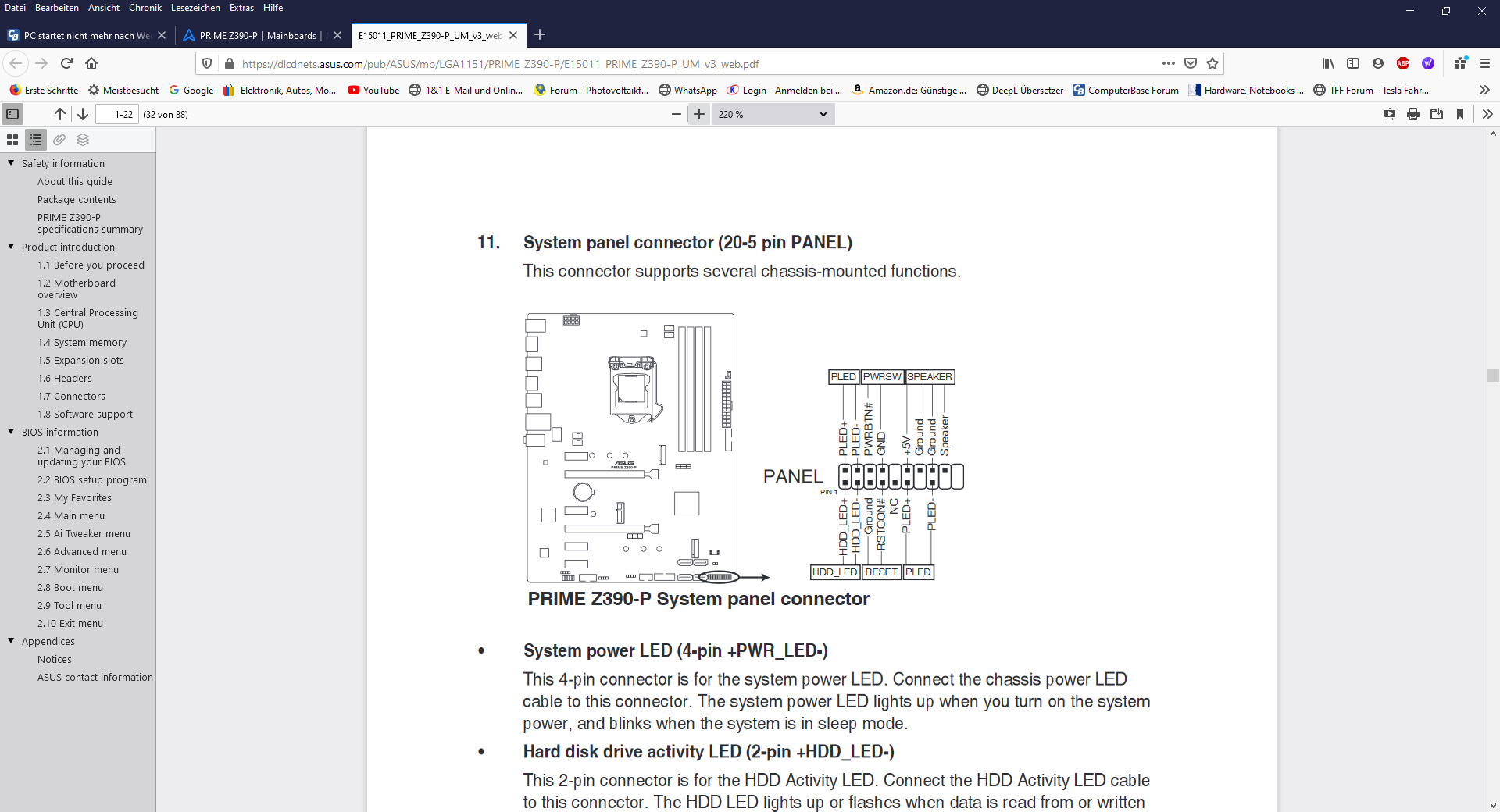1500x812 pixels.
Task: Open the YouTube bookmark
Action: (373, 90)
